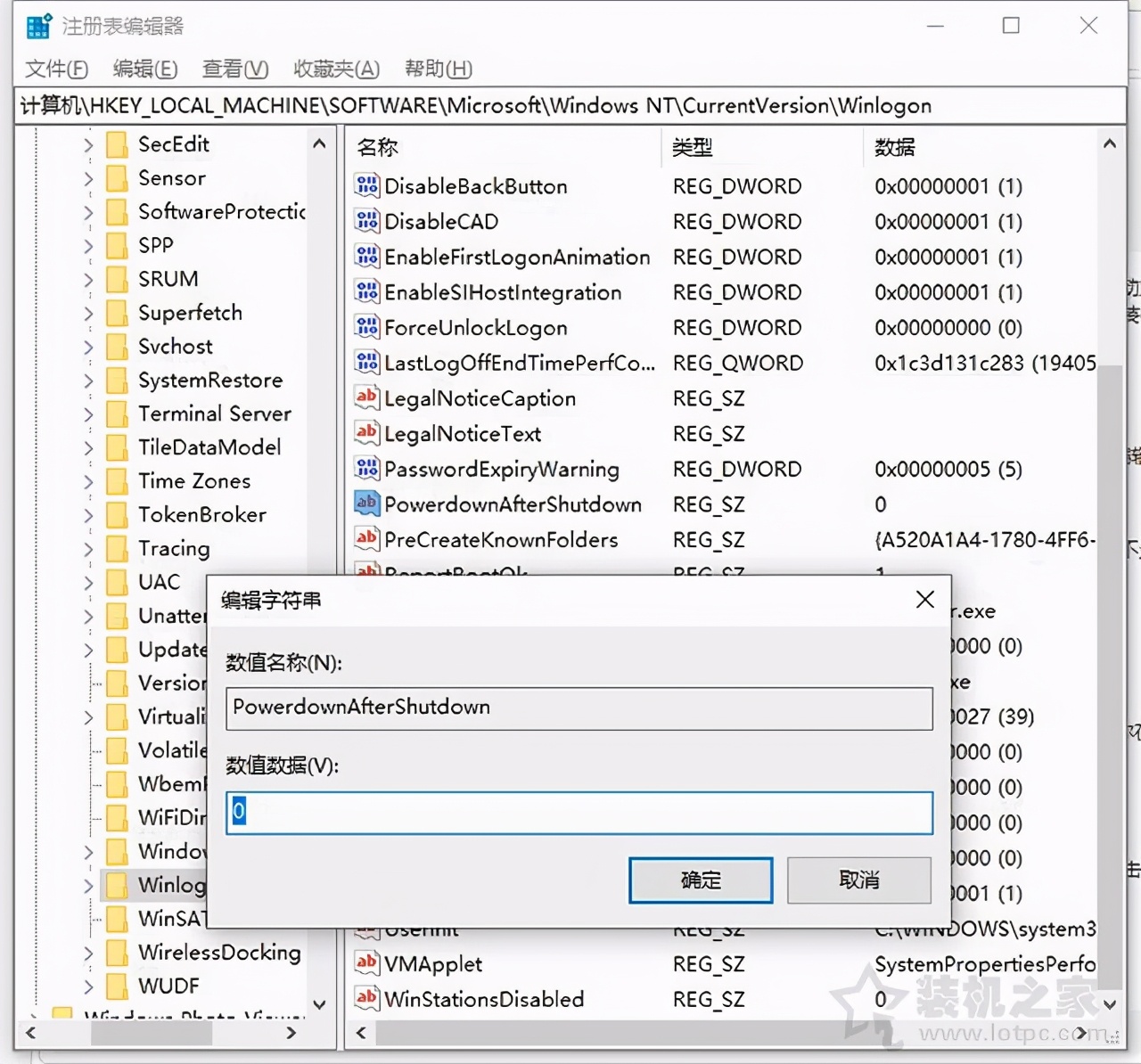The image size is (1141, 1064).
Task: Click the Registry Editor title bar icon
Action: pyautogui.click(x=39, y=26)
